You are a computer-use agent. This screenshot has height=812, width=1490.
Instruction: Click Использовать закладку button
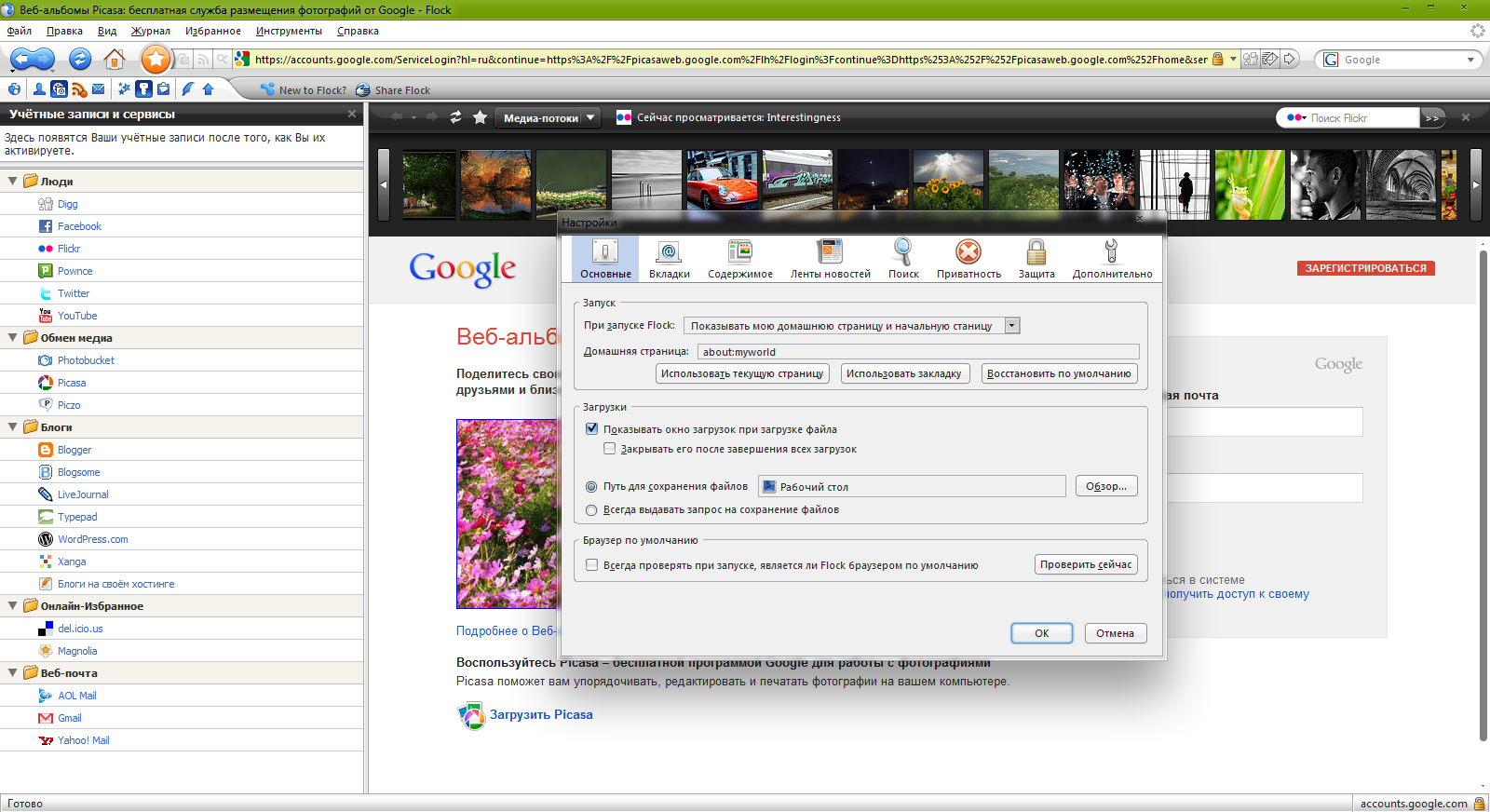click(x=904, y=373)
